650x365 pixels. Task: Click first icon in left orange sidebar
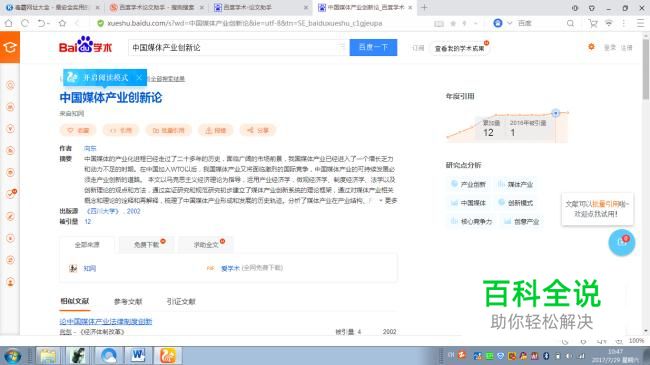pyautogui.click(x=10, y=85)
